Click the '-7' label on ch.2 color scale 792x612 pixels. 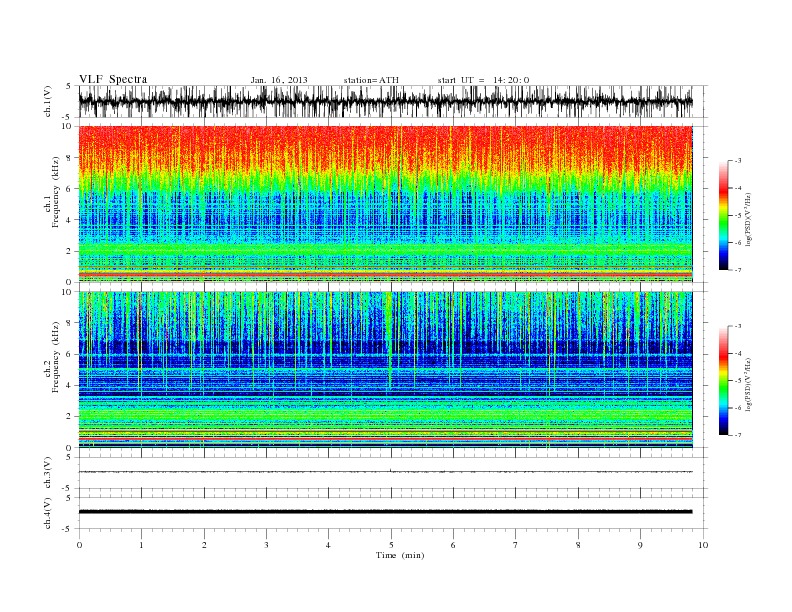(x=737, y=435)
